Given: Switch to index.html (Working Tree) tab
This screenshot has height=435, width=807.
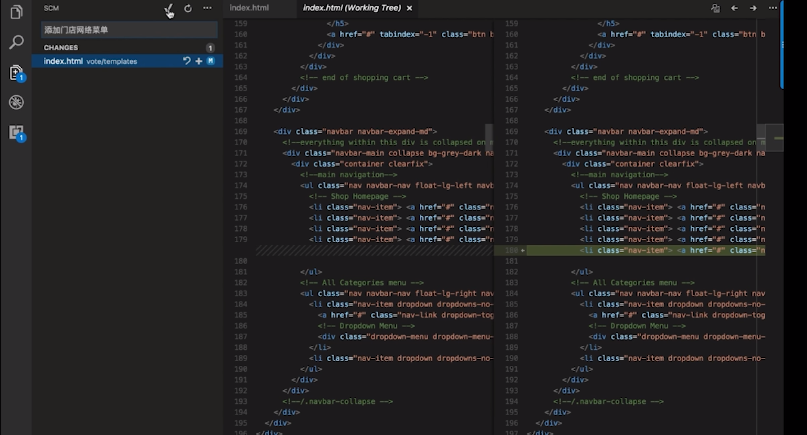Looking at the screenshot, I should pyautogui.click(x=352, y=8).
